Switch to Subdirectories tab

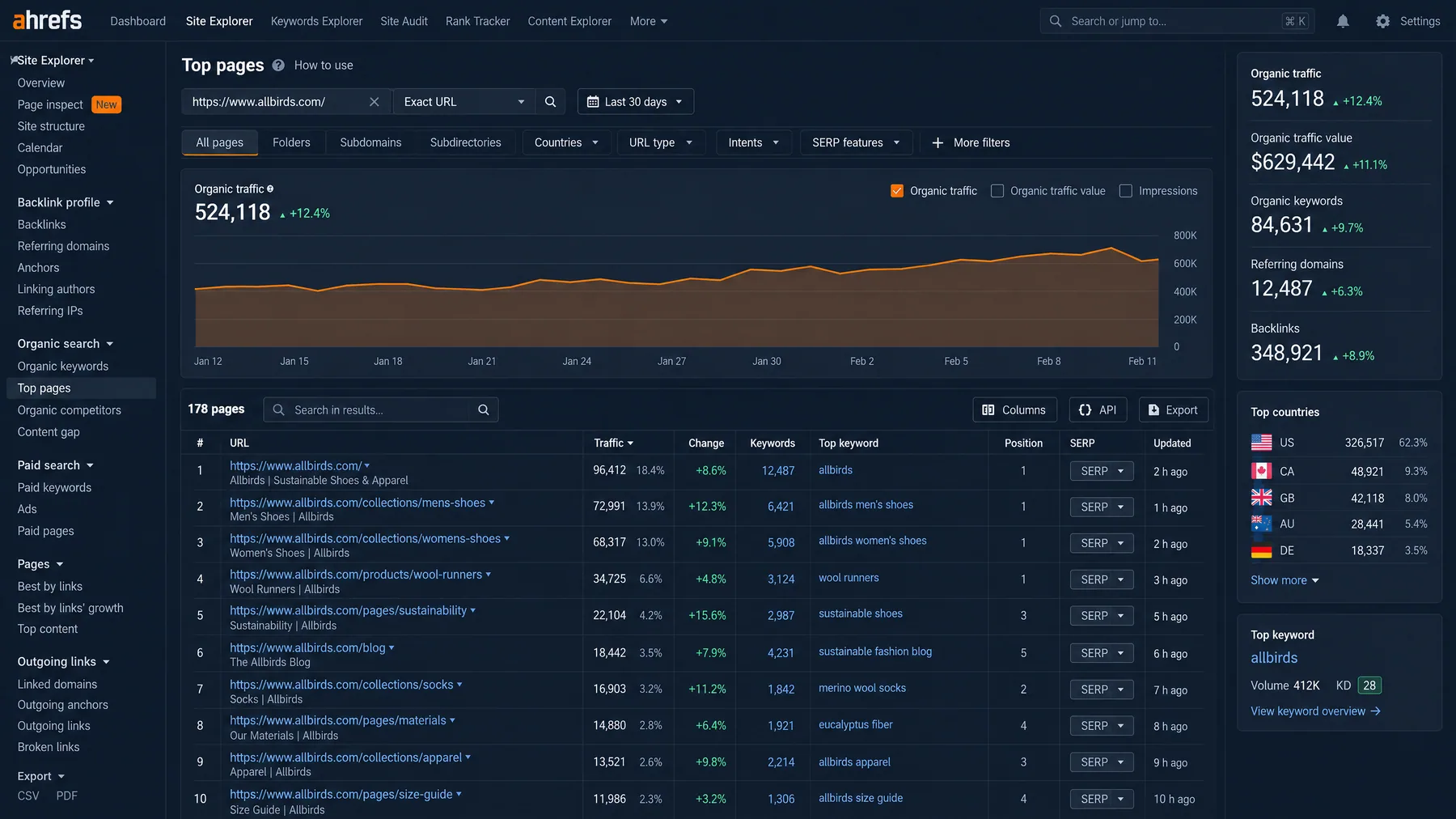point(465,142)
